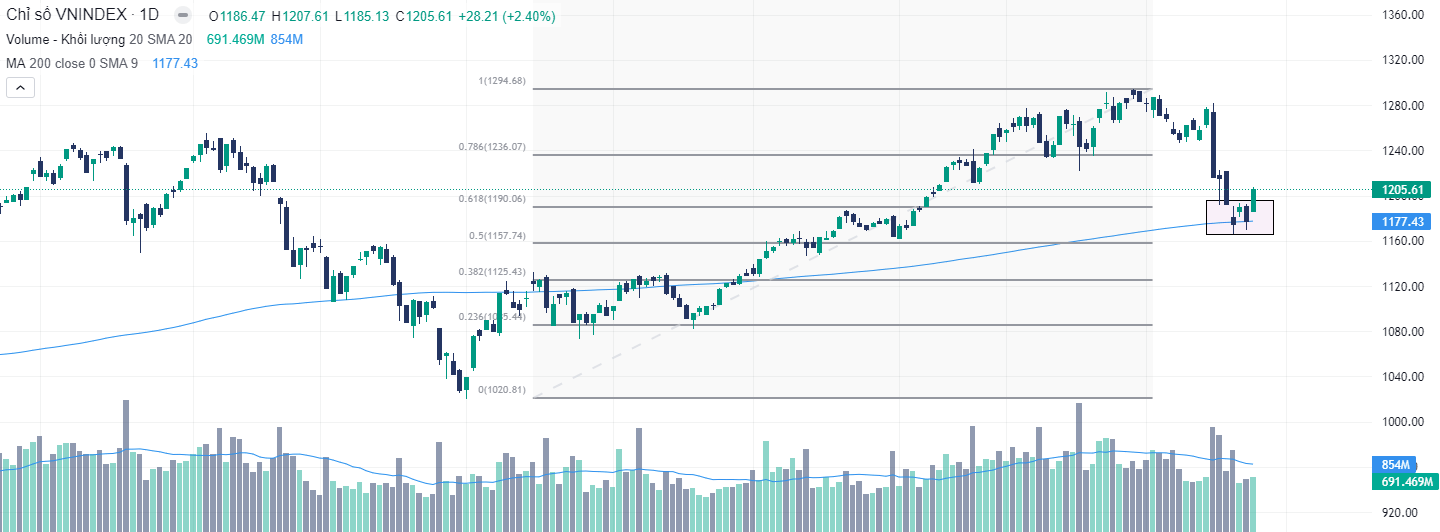Click the 1000.00 mark on price axis
This screenshot has height=532, width=1440.
(x=1401, y=422)
